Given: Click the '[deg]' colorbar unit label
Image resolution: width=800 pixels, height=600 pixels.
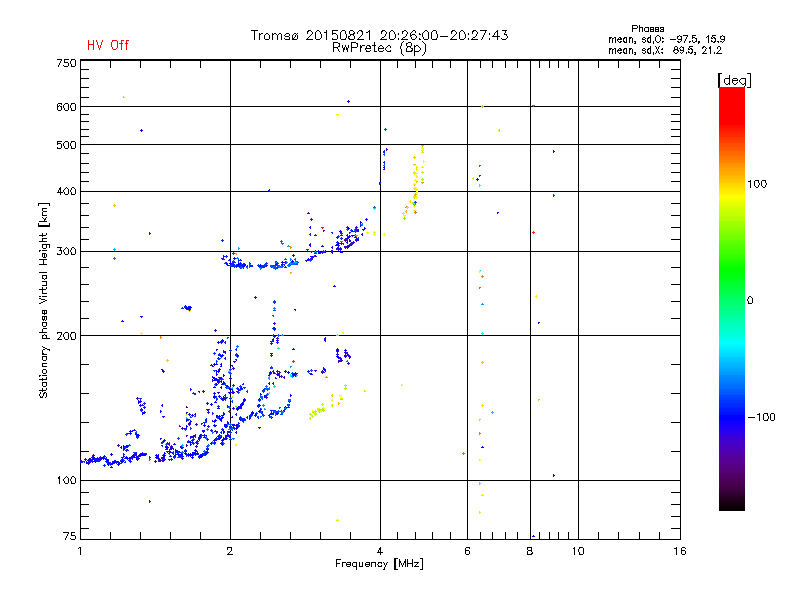Looking at the screenshot, I should coord(734,81).
